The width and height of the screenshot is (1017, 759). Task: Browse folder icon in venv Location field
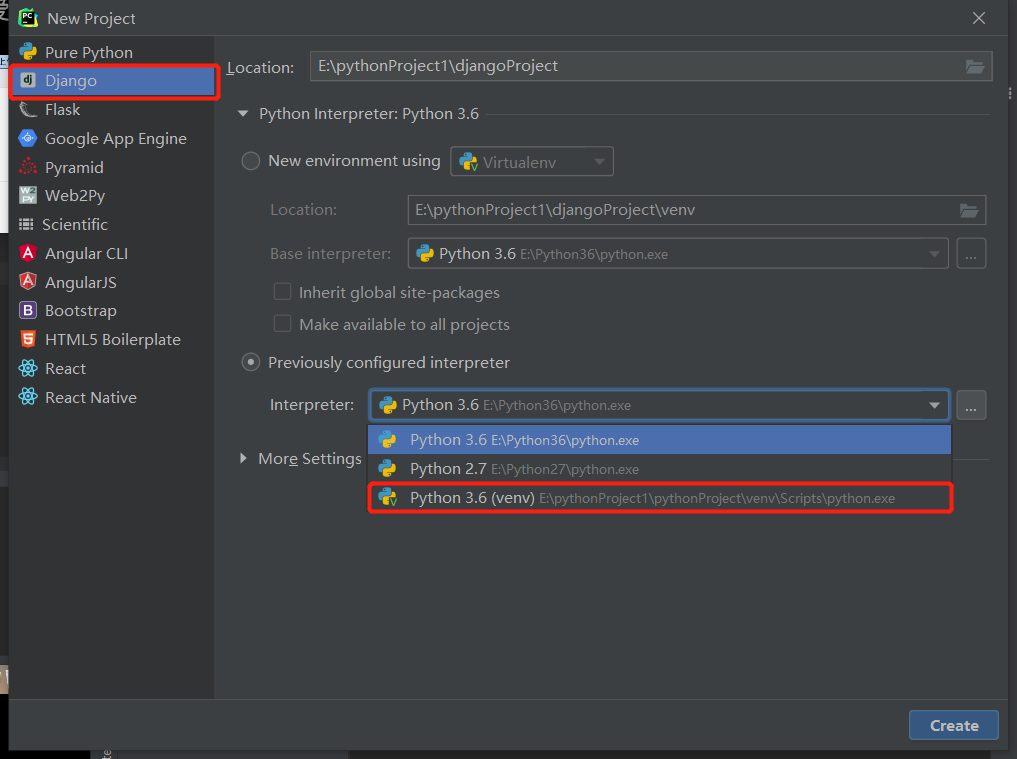969,210
